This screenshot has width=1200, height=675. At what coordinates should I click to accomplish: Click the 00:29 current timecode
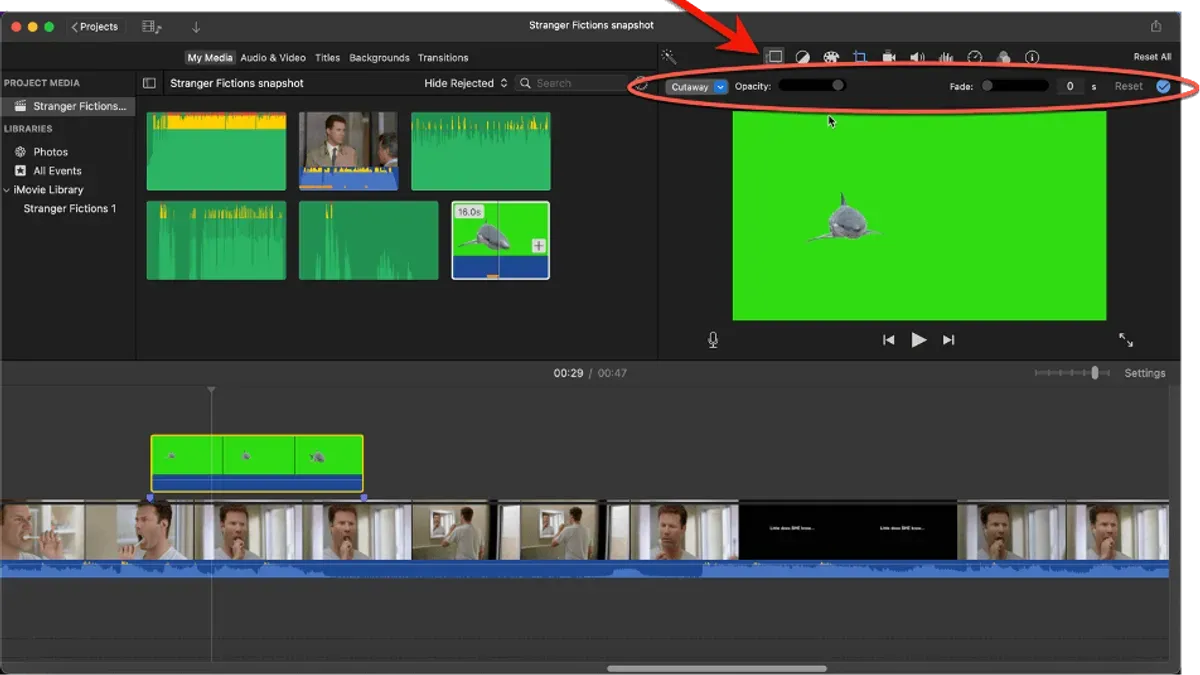point(568,373)
